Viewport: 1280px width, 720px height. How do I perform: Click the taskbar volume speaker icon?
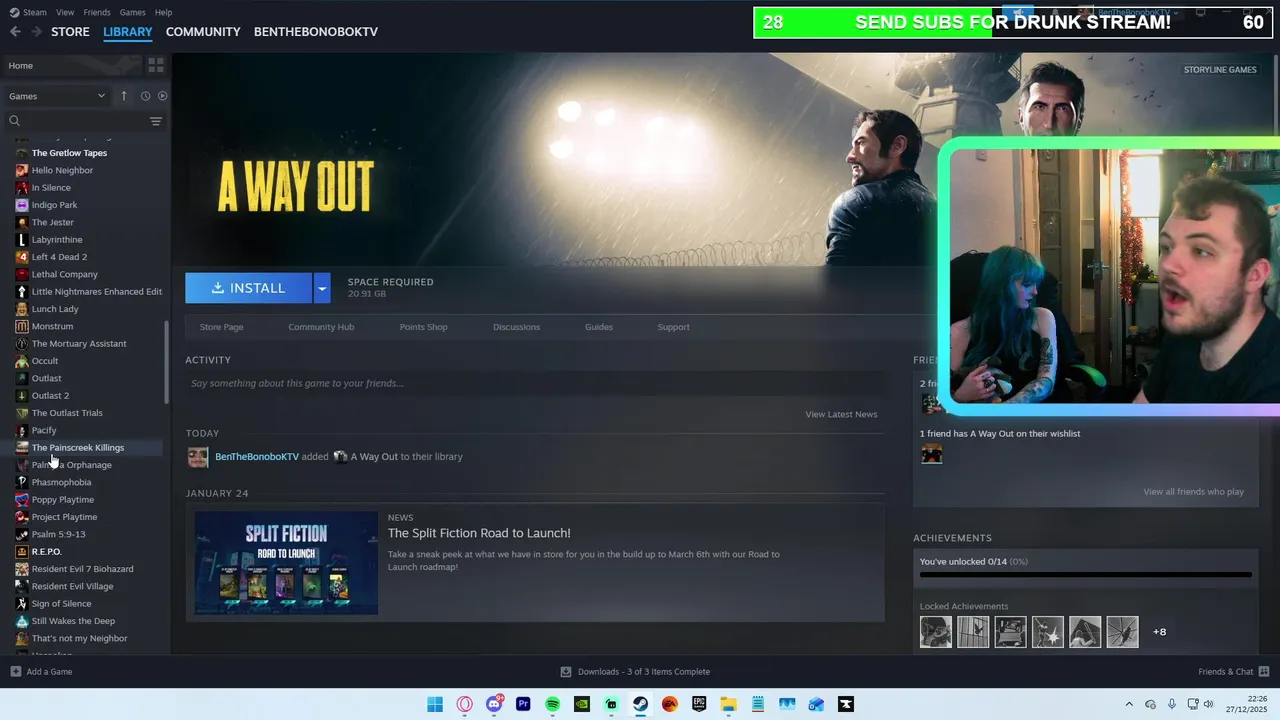coord(1210,704)
